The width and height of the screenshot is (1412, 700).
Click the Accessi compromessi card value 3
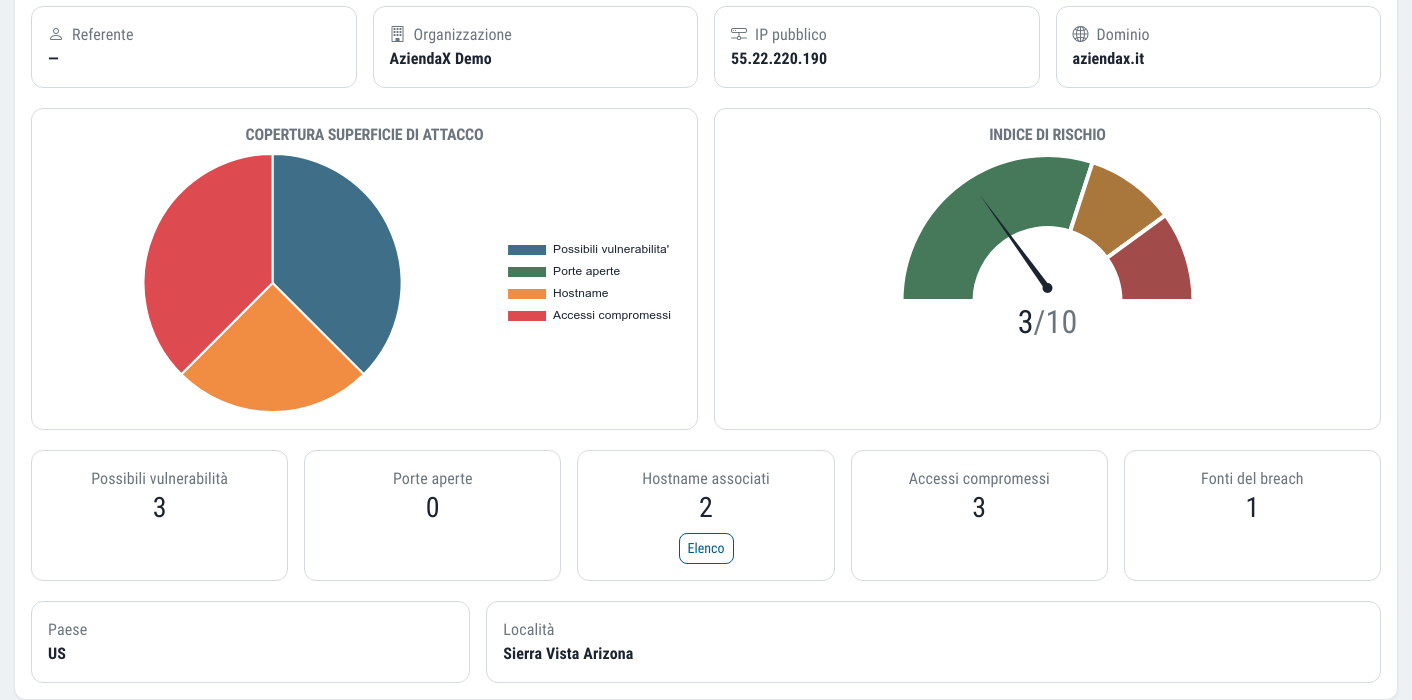[x=979, y=508]
